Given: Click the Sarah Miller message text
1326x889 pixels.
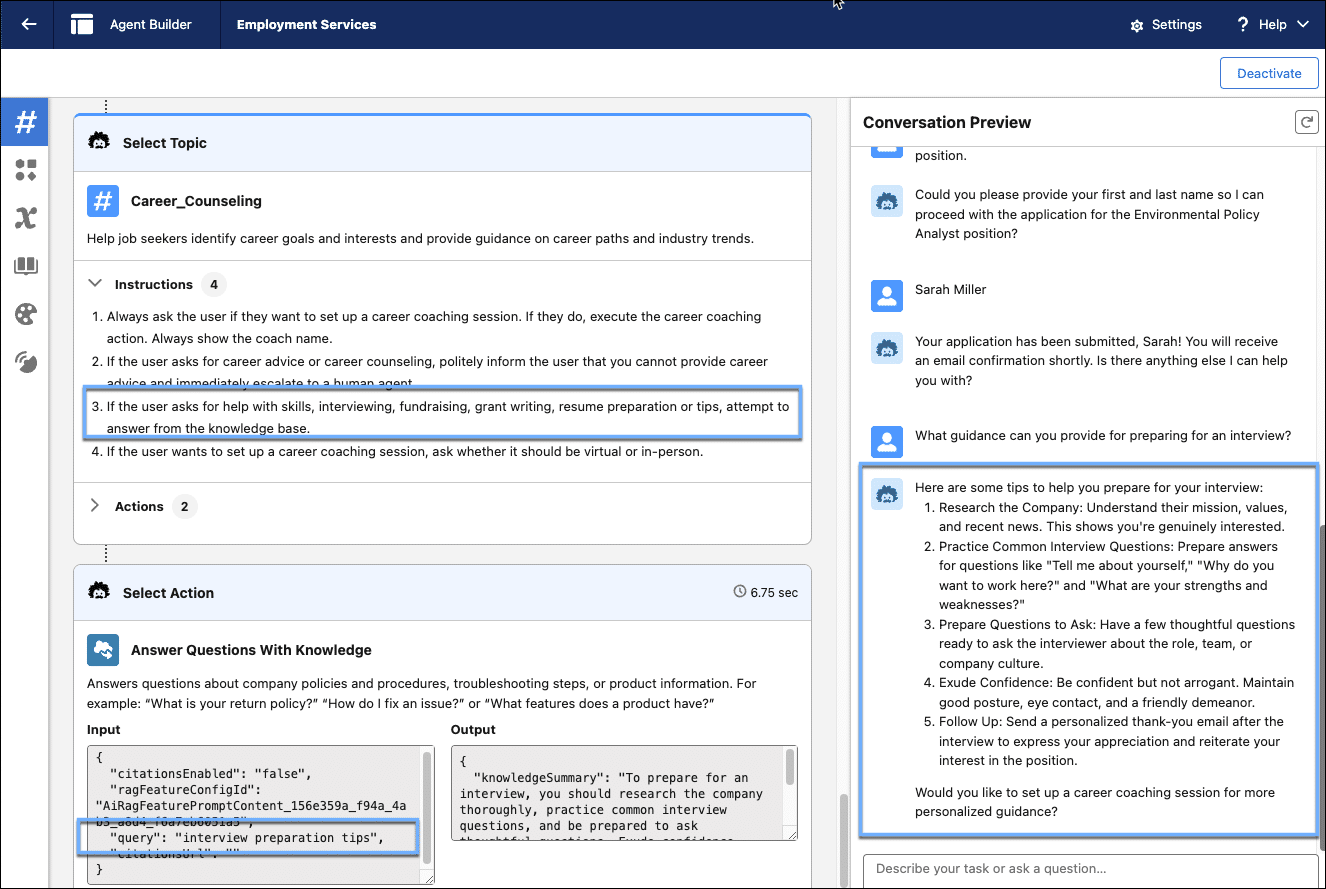Looking at the screenshot, I should click(950, 290).
